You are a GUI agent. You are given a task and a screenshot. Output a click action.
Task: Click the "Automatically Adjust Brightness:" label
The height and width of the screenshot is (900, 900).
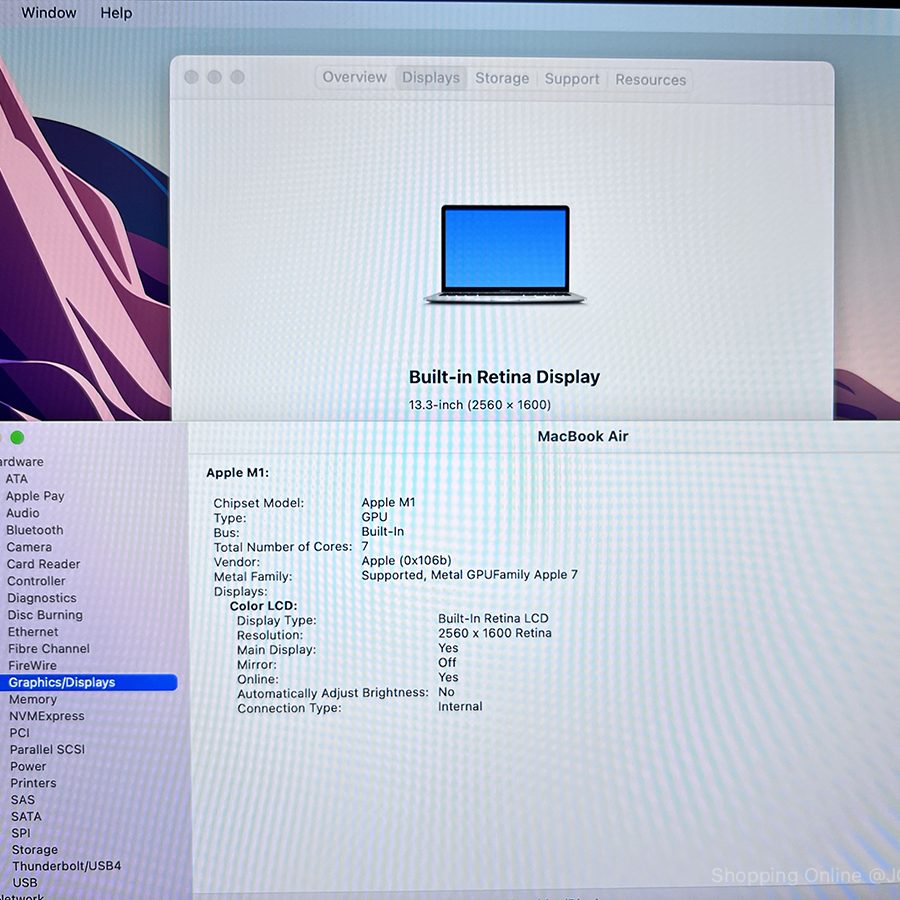coord(333,693)
